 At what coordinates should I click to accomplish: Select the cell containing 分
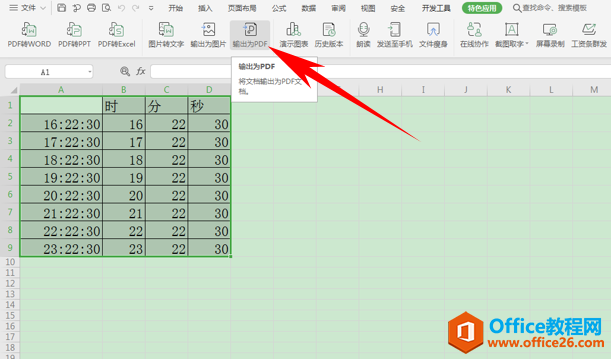point(166,106)
